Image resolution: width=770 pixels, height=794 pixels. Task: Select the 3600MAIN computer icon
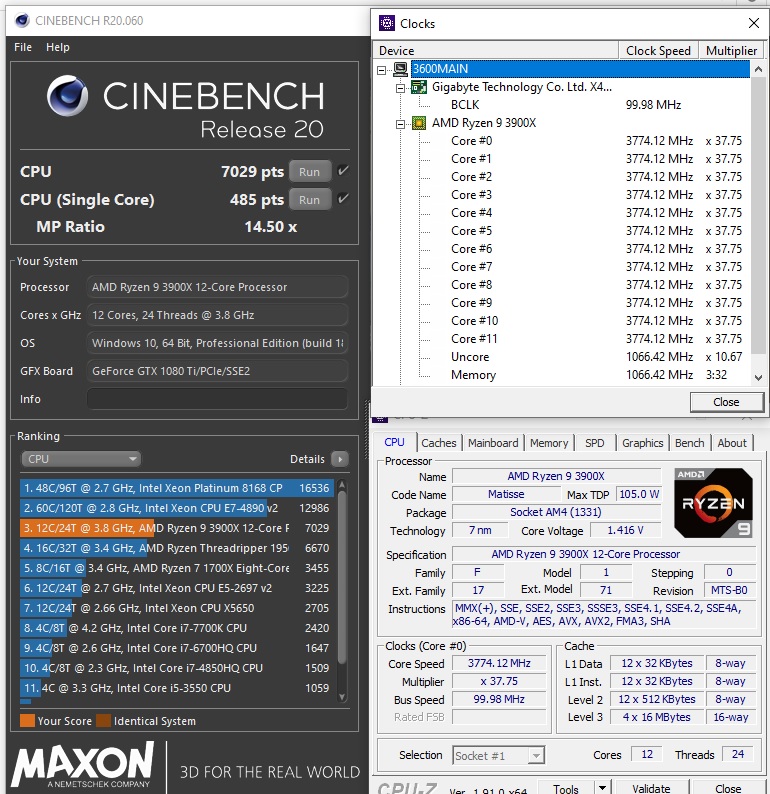400,69
